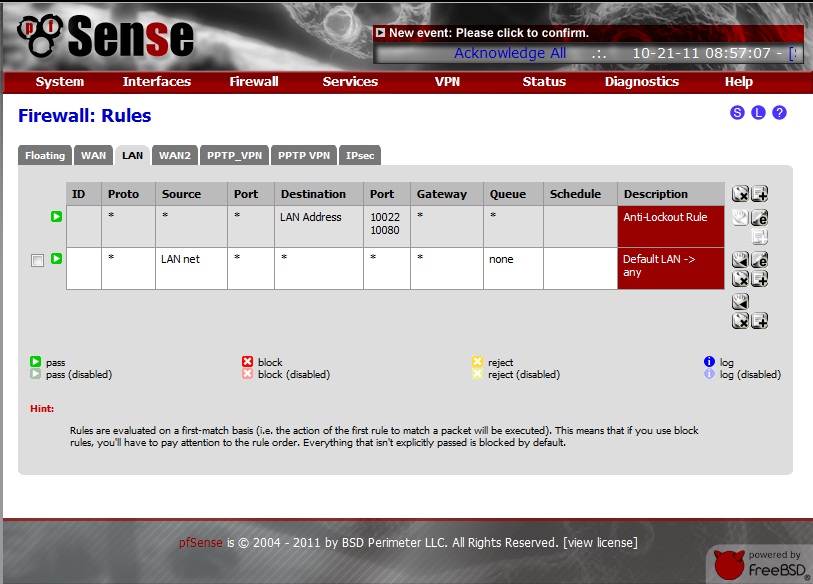813x584 pixels.
Task: Click the Source column header
Action: point(191,194)
